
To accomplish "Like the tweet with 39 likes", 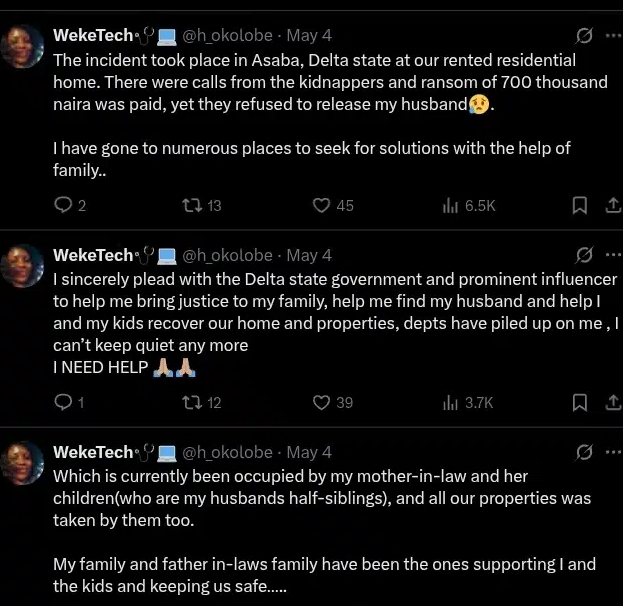I will tap(321, 402).
